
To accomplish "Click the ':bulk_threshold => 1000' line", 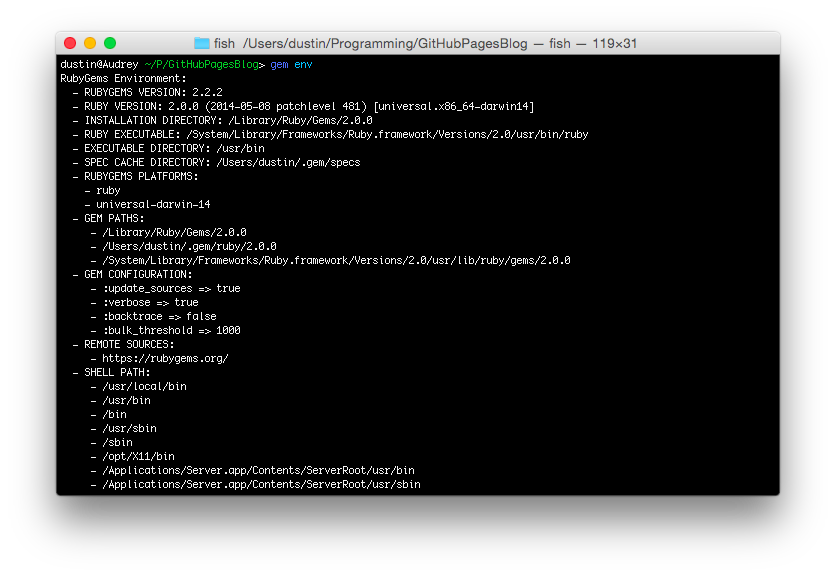I will click(x=166, y=330).
